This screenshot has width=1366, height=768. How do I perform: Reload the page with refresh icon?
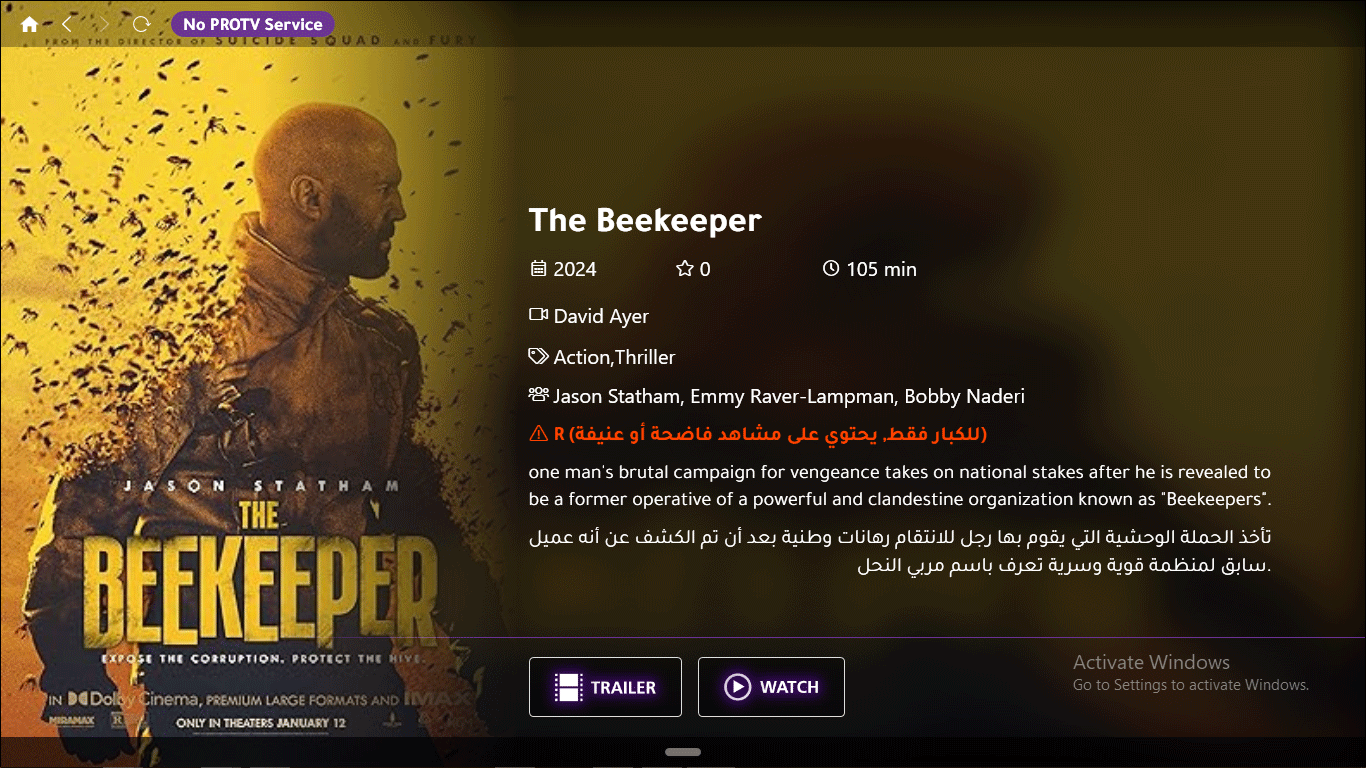pyautogui.click(x=141, y=24)
